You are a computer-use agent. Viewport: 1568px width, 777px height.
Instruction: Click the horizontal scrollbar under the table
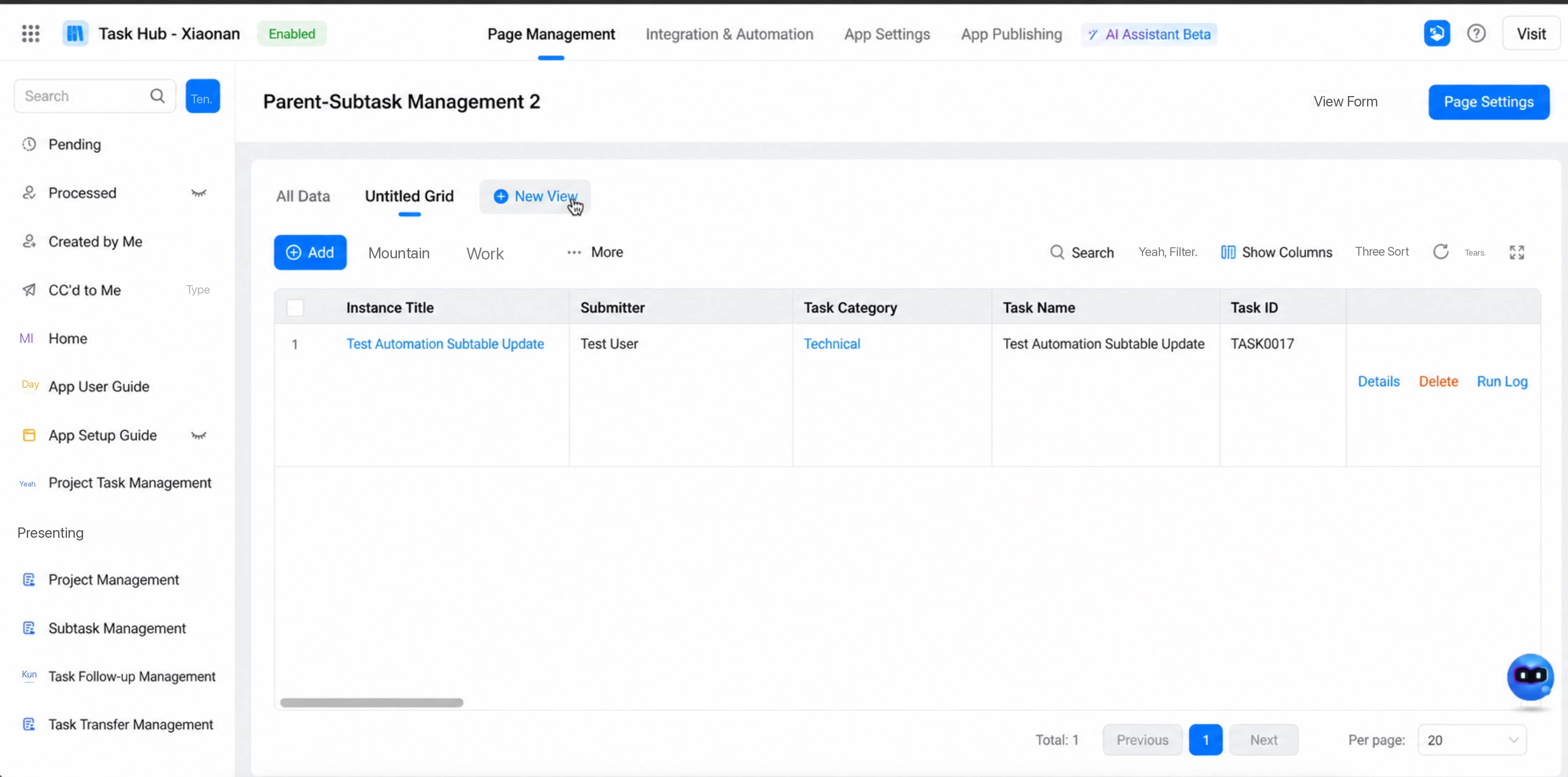(371, 703)
